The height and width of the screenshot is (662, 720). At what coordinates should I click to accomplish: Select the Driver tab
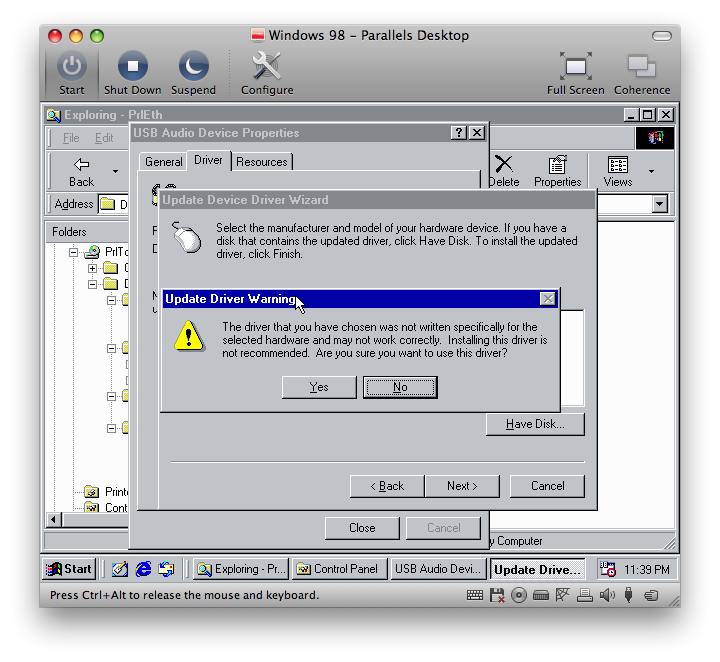pyautogui.click(x=208, y=160)
